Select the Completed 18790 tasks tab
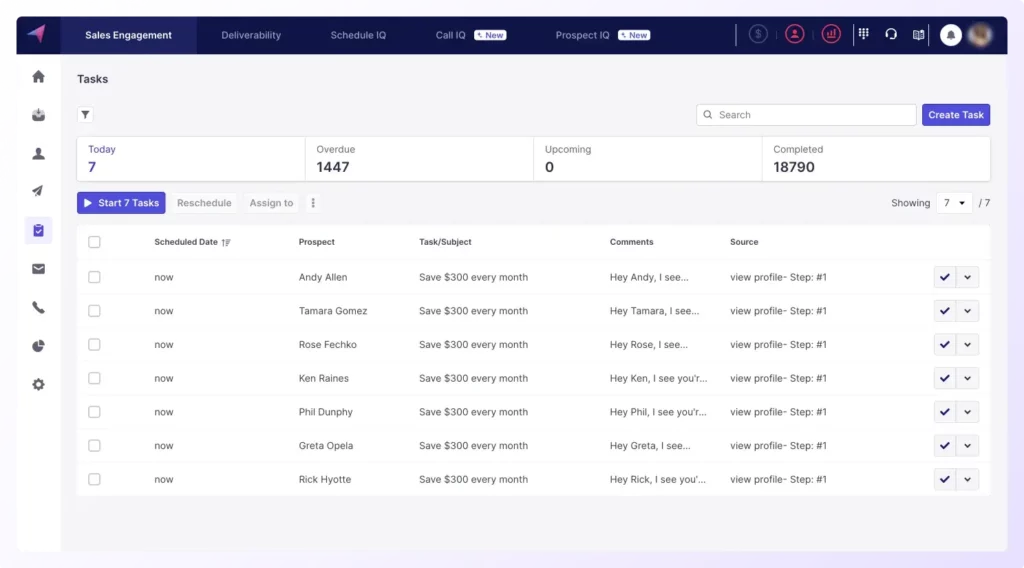Viewport: 1024px width, 568px height. tap(876, 159)
